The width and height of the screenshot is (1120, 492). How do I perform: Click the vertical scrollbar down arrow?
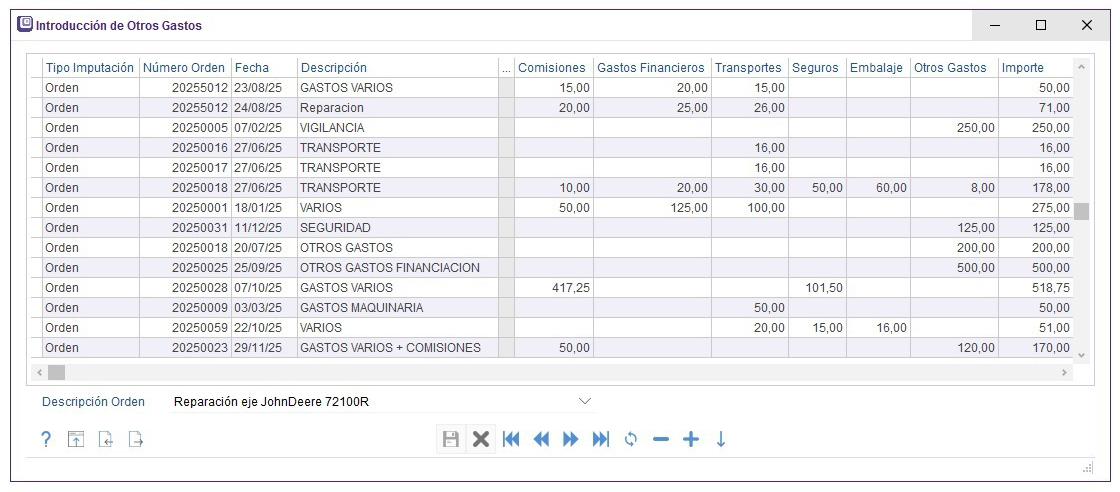point(1080,354)
